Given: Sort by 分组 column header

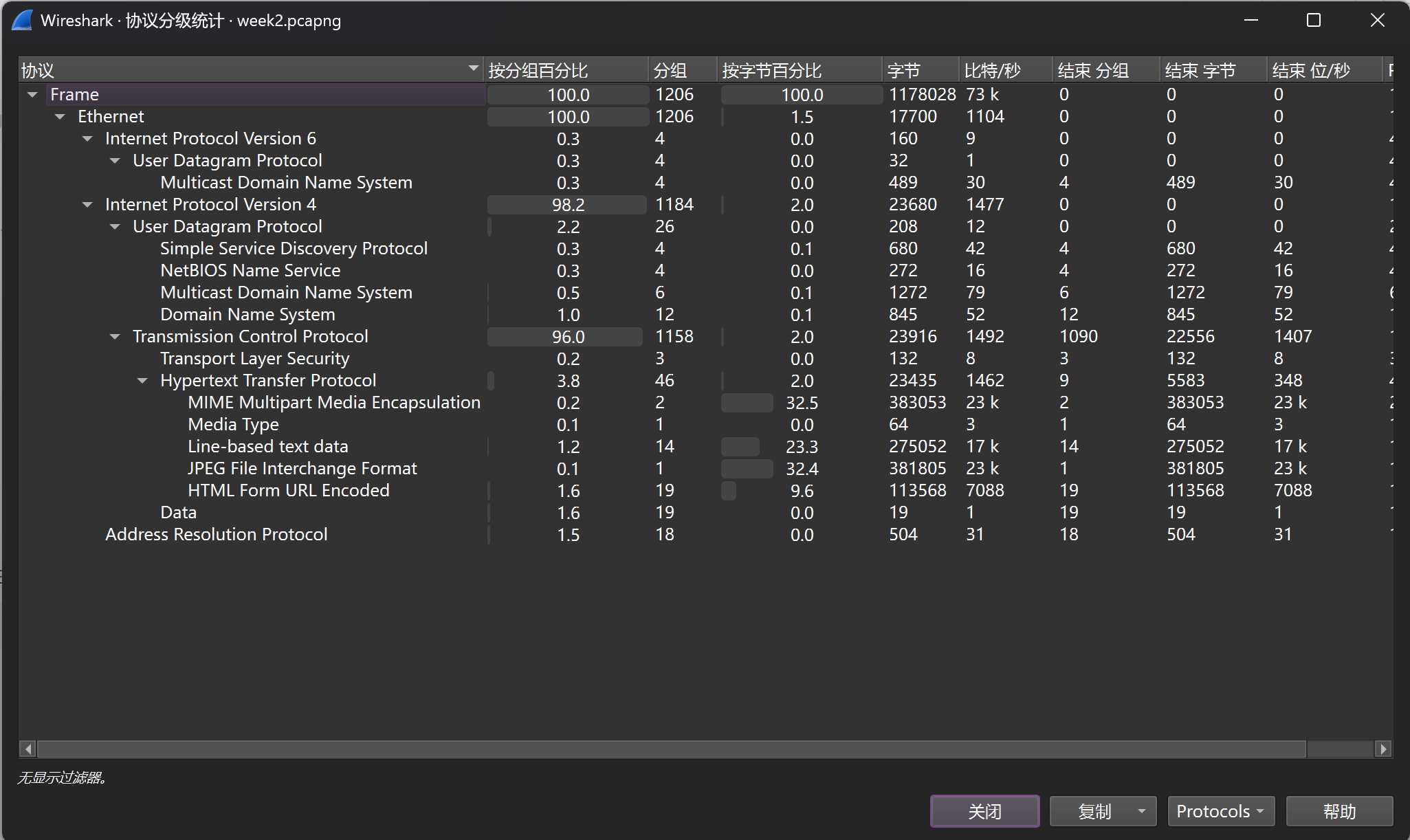Looking at the screenshot, I should pyautogui.click(x=683, y=70).
